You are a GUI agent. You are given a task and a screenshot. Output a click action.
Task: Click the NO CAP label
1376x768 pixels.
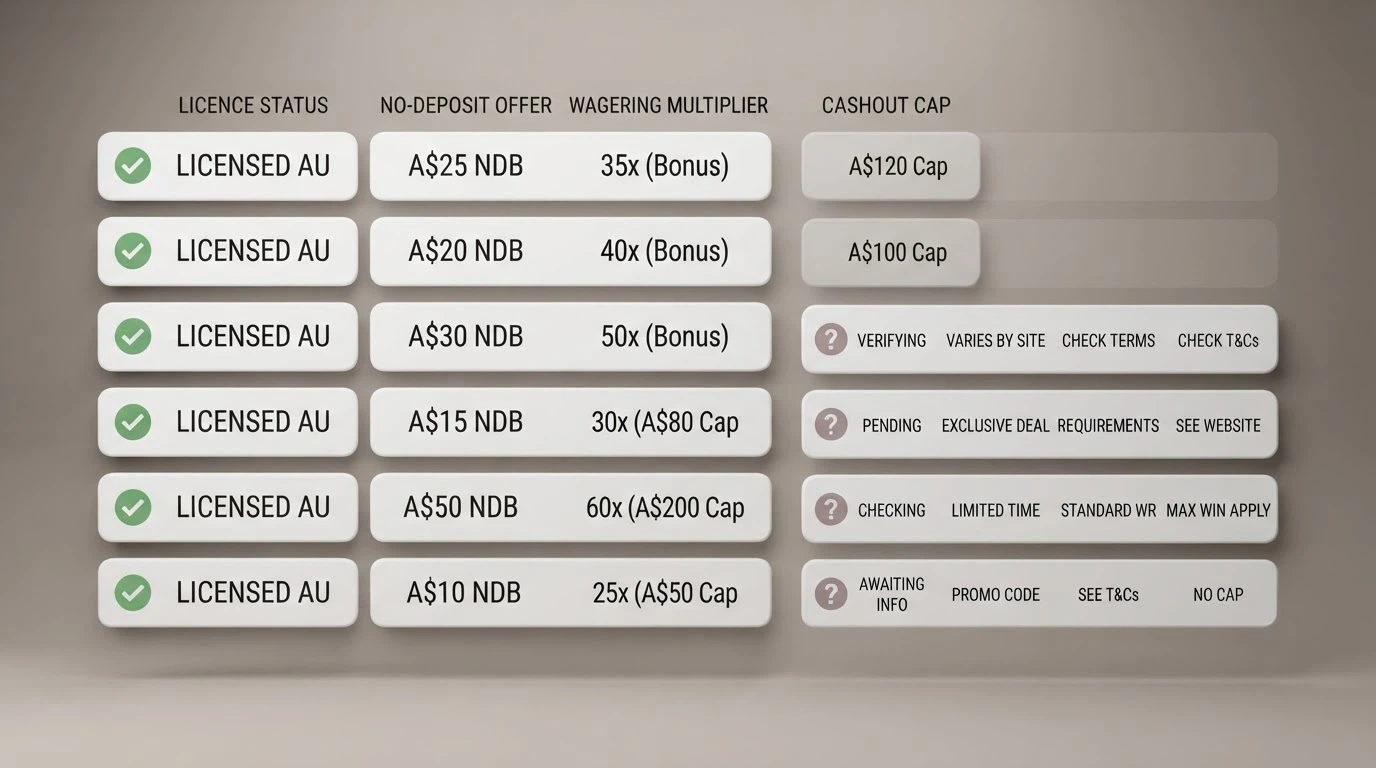1218,595
